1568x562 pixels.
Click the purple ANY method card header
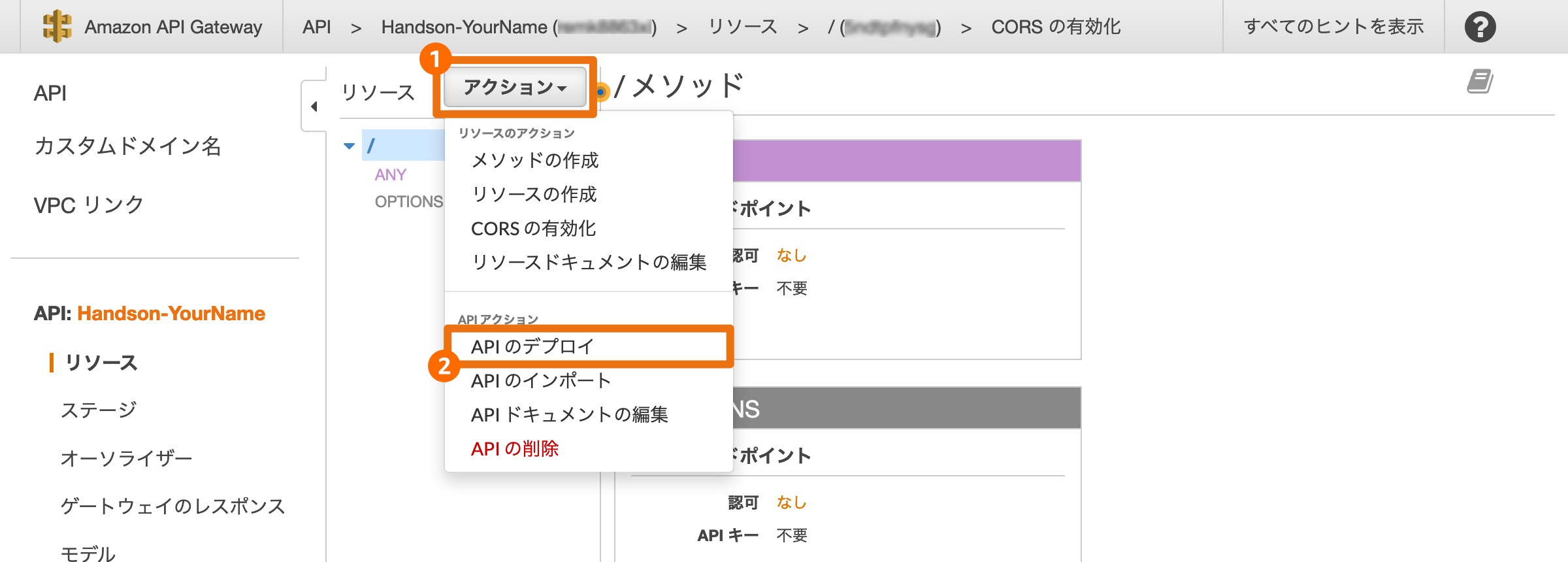[907, 161]
